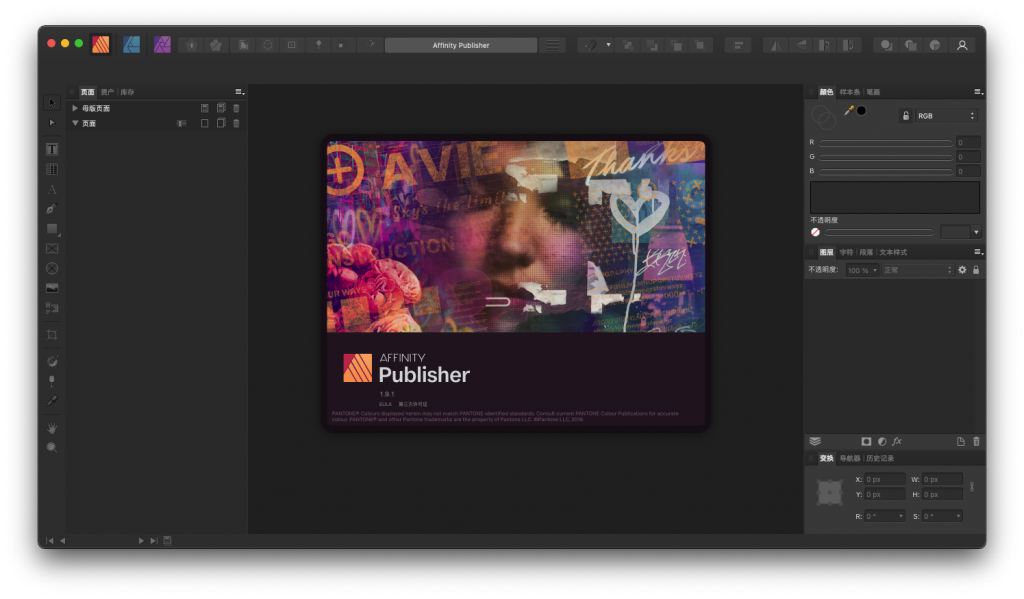Viewport: 1024px width, 599px height.
Task: Select the Node tool
Action: (x=52, y=122)
